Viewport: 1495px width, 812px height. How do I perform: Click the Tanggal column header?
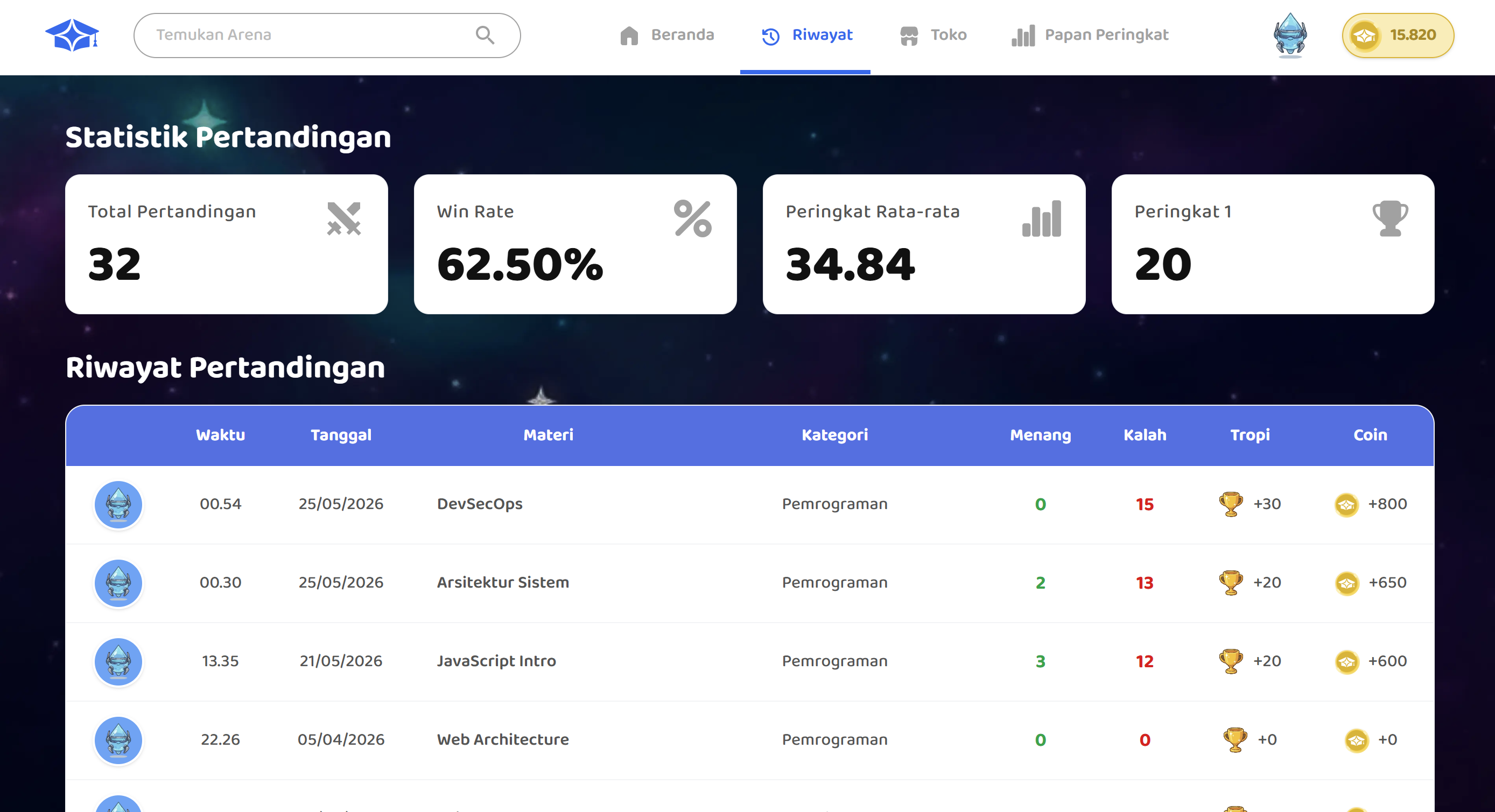pyautogui.click(x=341, y=435)
